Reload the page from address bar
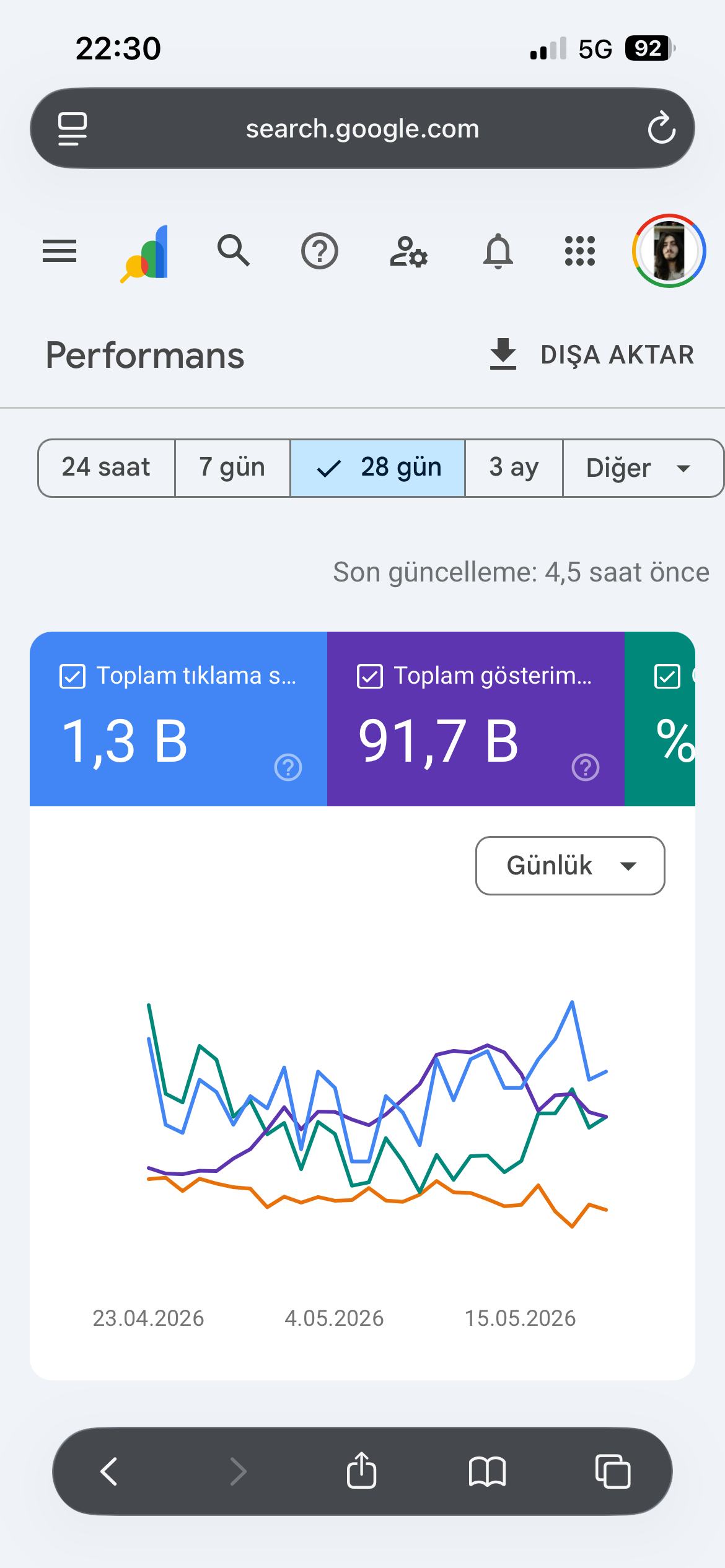The width and height of the screenshot is (725, 1568). pos(662,128)
